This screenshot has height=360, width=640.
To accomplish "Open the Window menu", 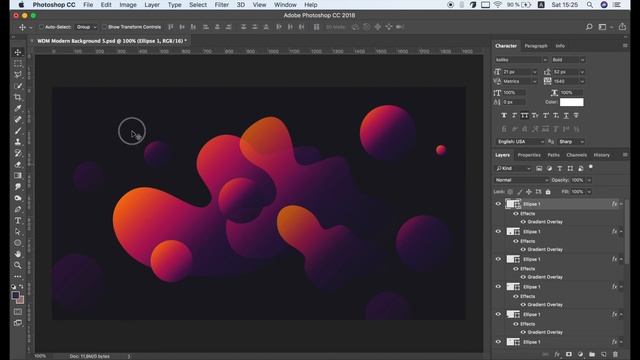I will pyautogui.click(x=285, y=5).
